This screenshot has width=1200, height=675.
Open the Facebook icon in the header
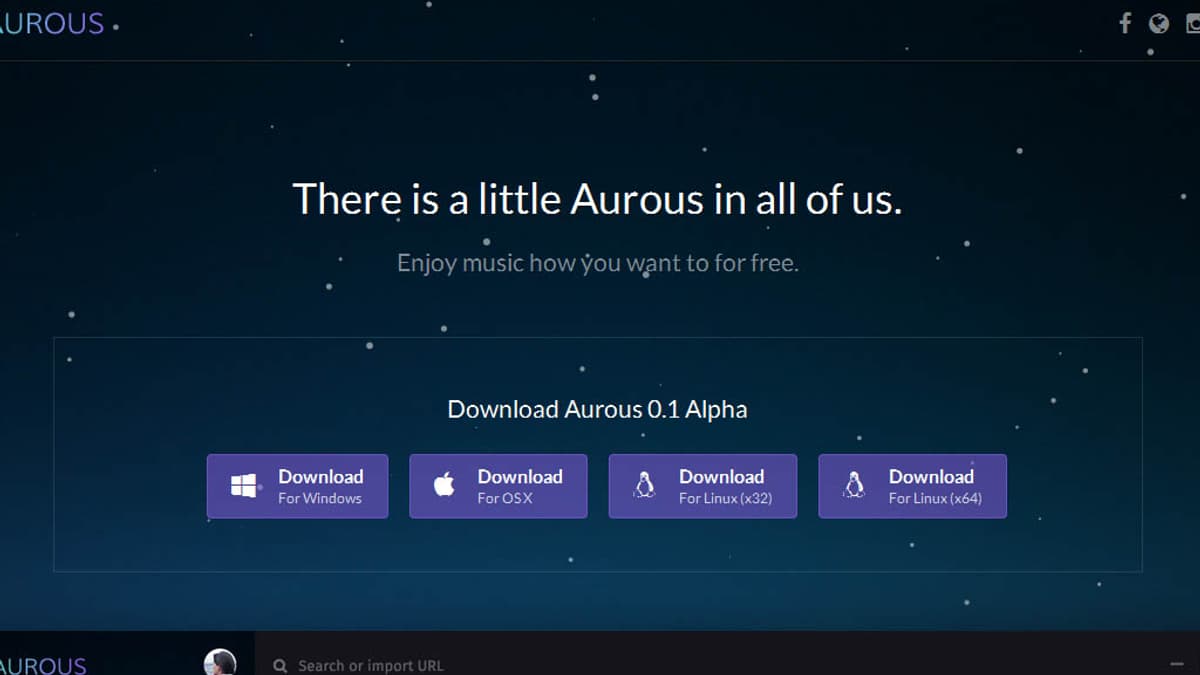point(1125,23)
